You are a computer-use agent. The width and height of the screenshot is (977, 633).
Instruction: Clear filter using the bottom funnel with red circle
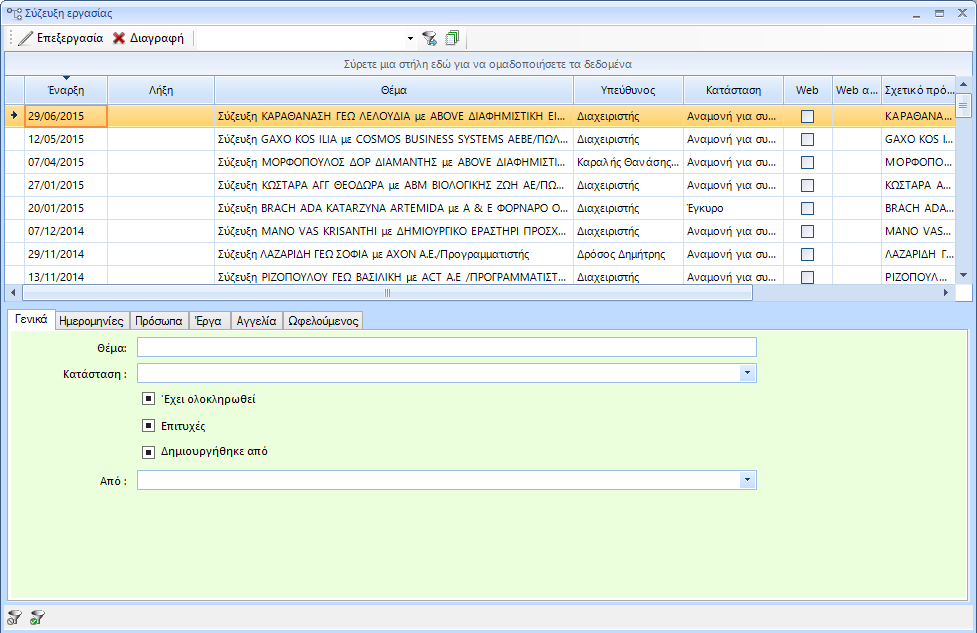pos(15,617)
